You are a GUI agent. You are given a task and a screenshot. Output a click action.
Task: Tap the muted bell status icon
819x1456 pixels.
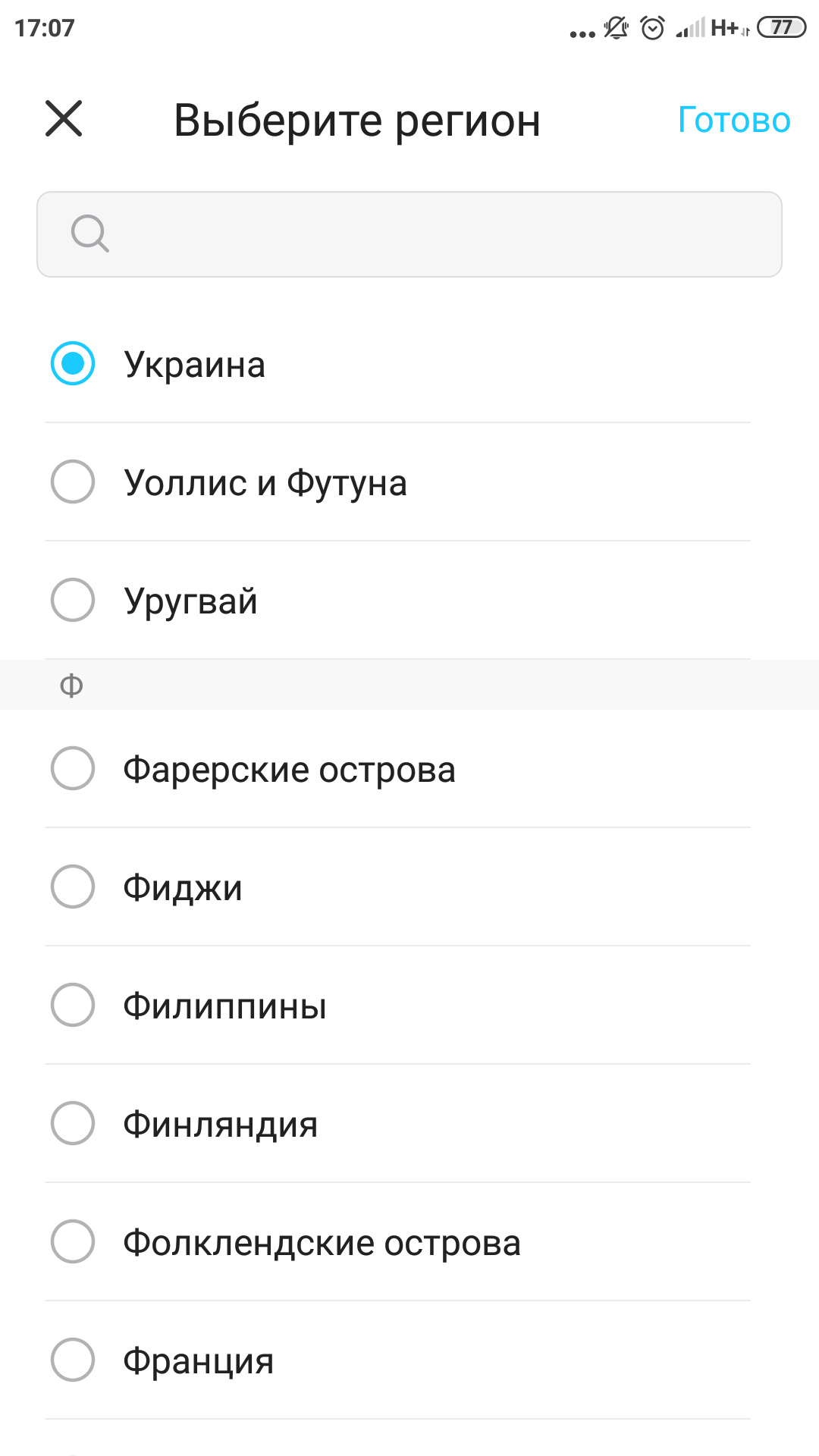click(x=616, y=28)
